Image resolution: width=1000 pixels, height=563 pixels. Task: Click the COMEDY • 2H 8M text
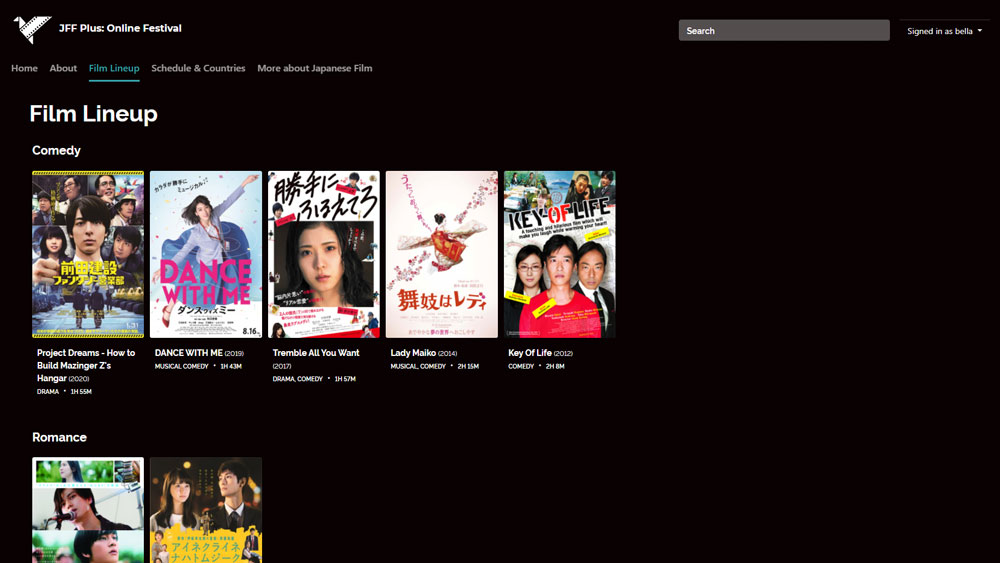(536, 366)
